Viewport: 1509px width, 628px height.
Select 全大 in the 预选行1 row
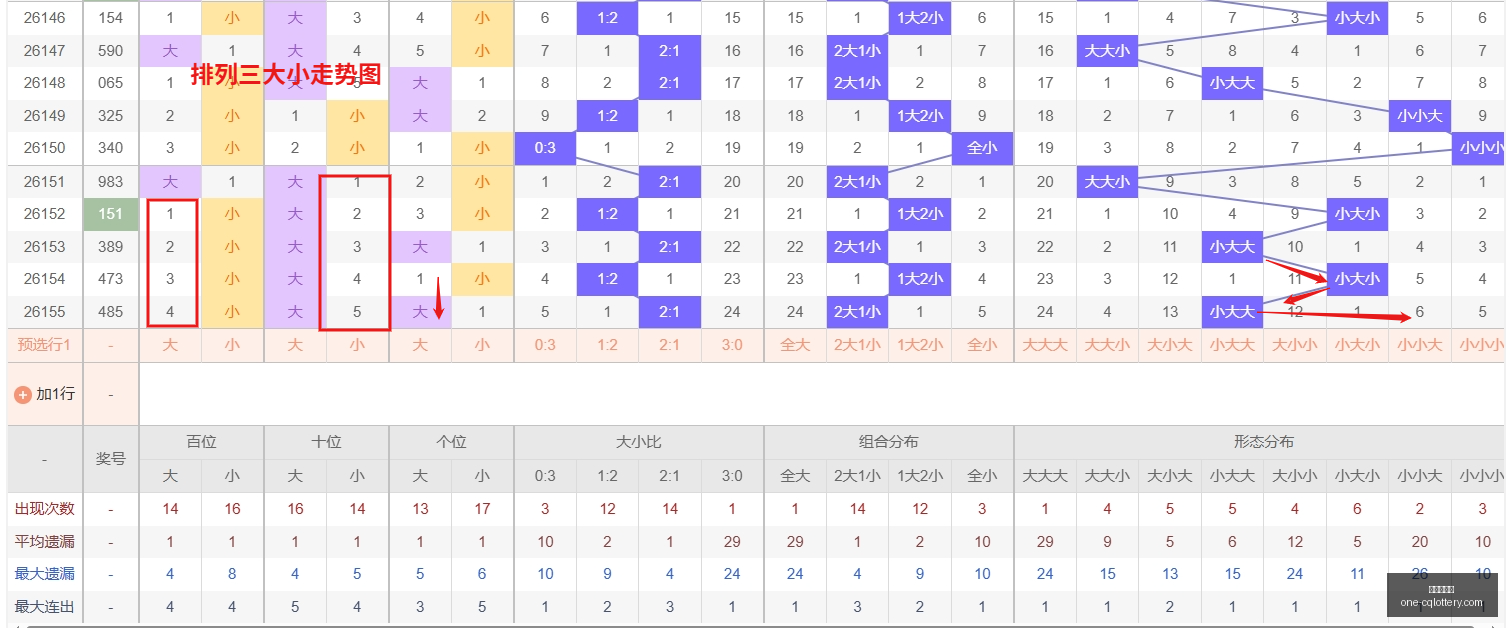coord(795,345)
